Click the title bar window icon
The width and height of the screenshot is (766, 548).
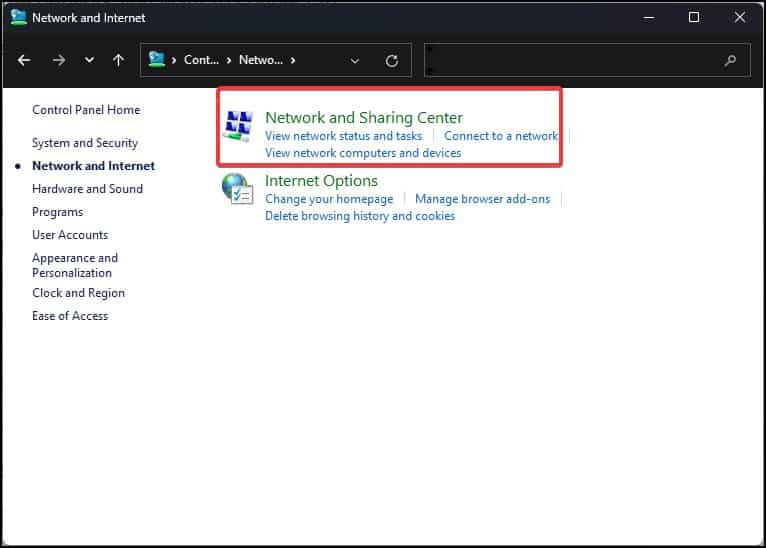(18, 17)
